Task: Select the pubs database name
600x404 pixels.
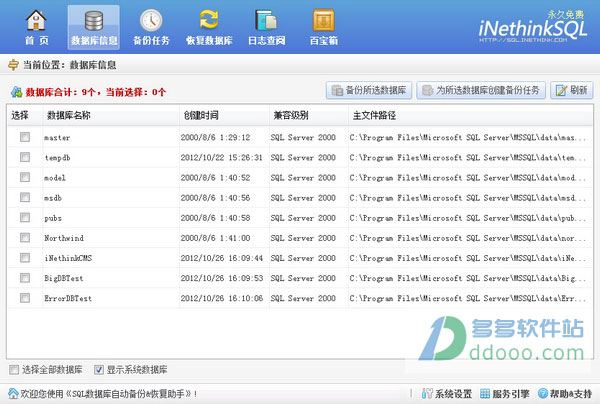Action: pyautogui.click(x=53, y=218)
